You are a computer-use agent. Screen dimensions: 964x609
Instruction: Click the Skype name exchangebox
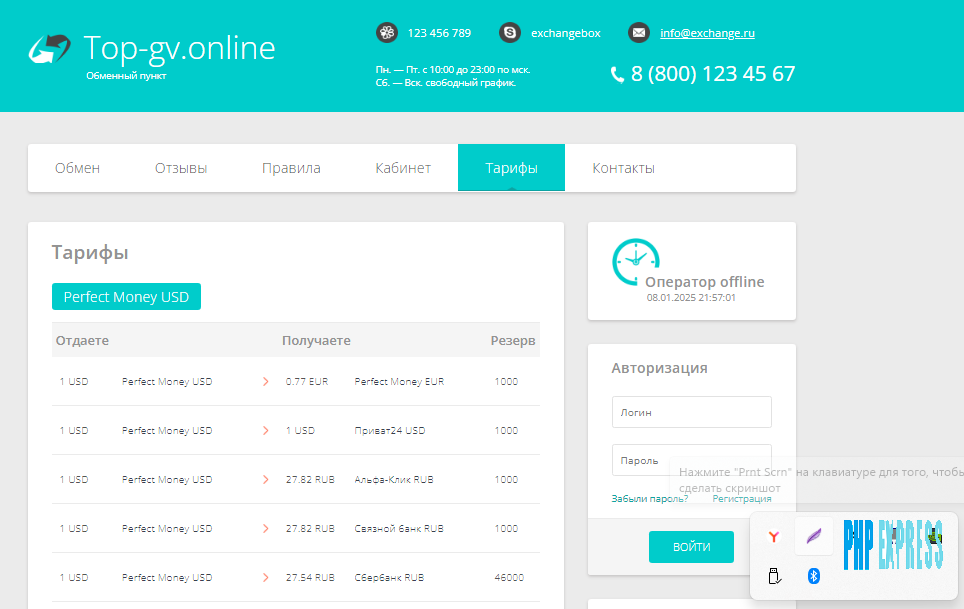tap(566, 33)
